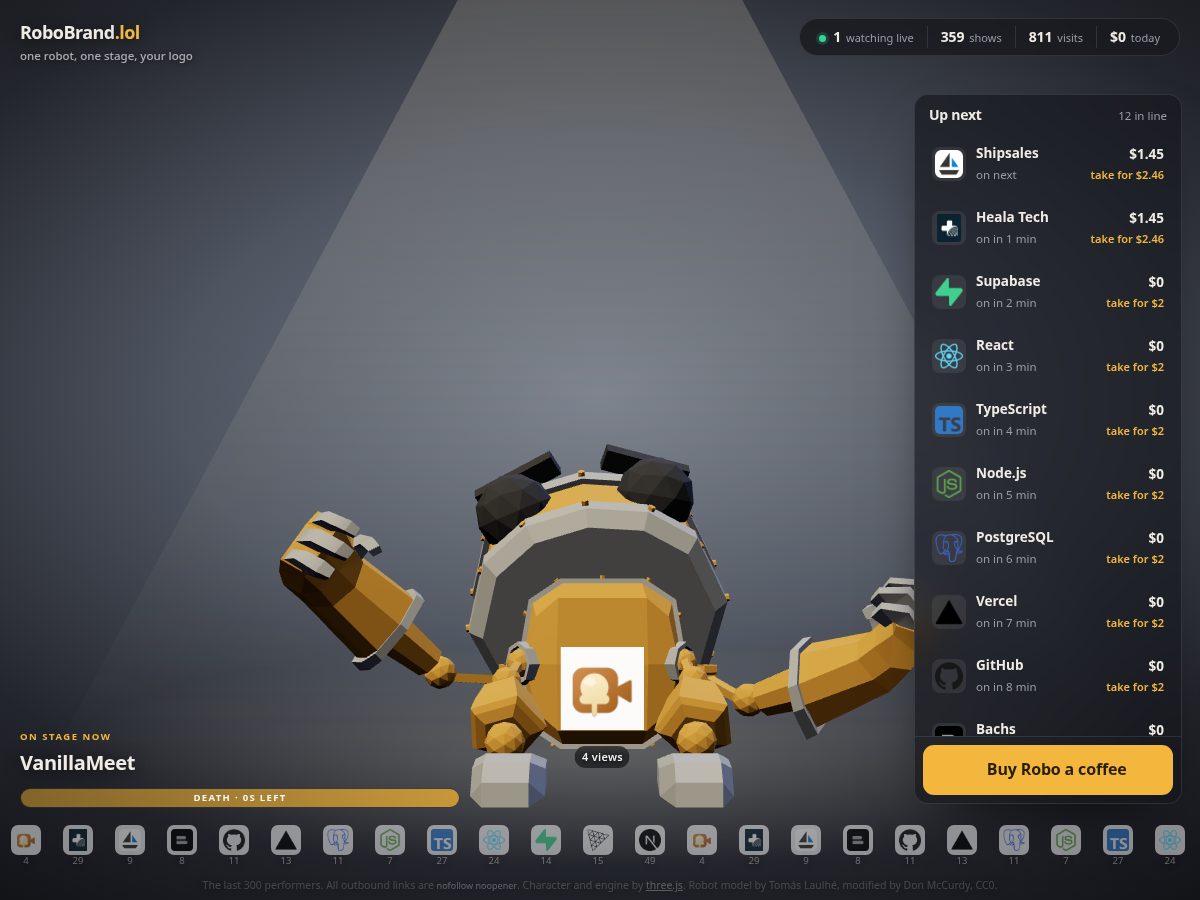Click take for $2 on the PostgreSQL row
This screenshot has width=1200, height=900.
point(1135,559)
